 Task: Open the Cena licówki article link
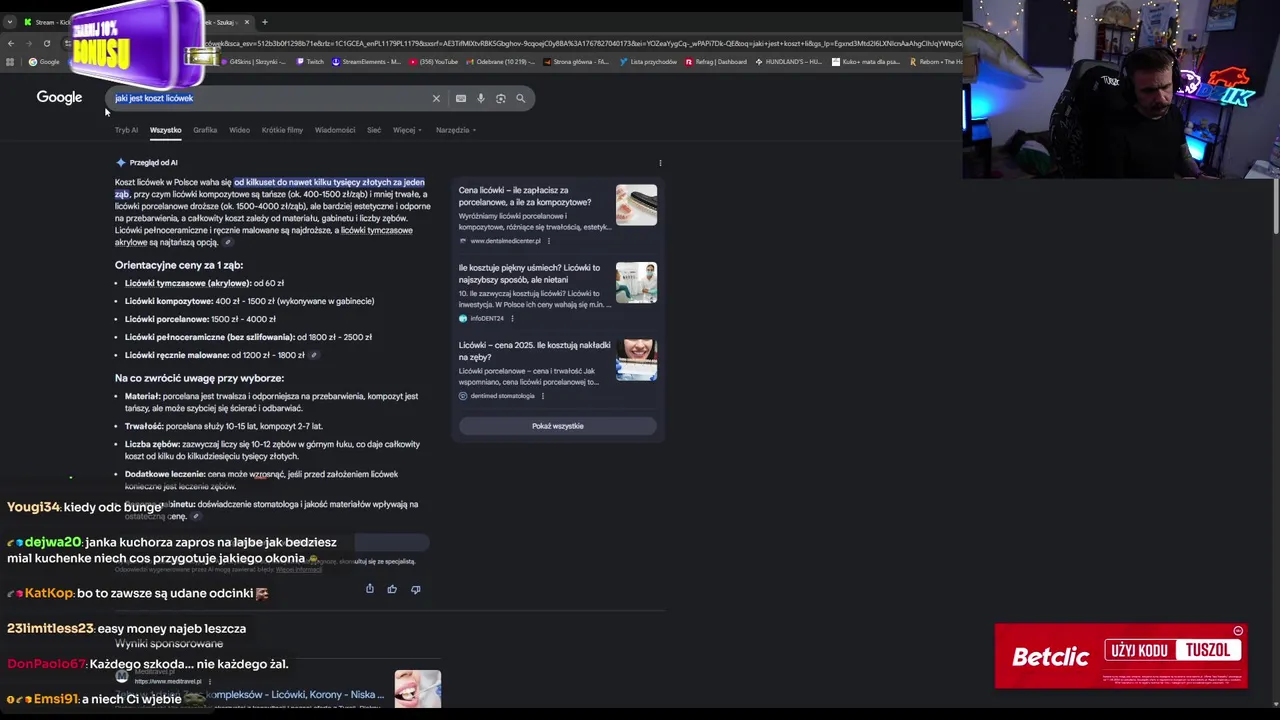[x=525, y=196]
